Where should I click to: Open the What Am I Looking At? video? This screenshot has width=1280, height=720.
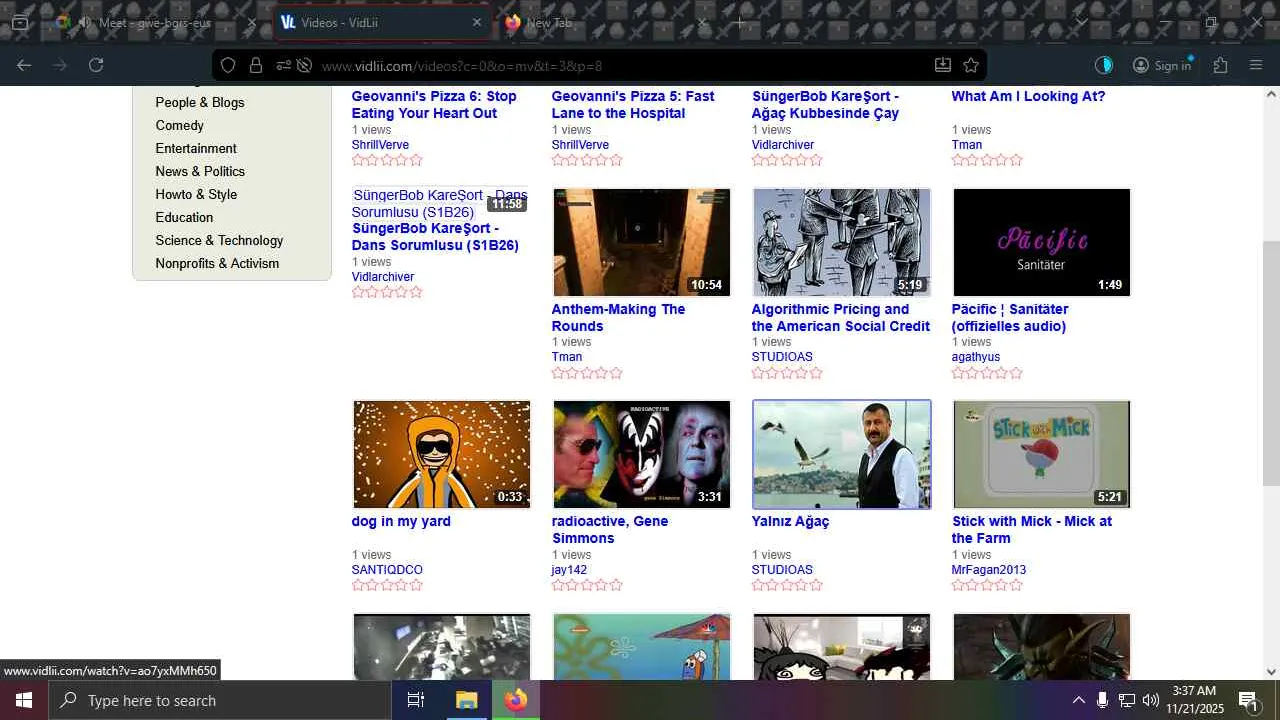1028,96
